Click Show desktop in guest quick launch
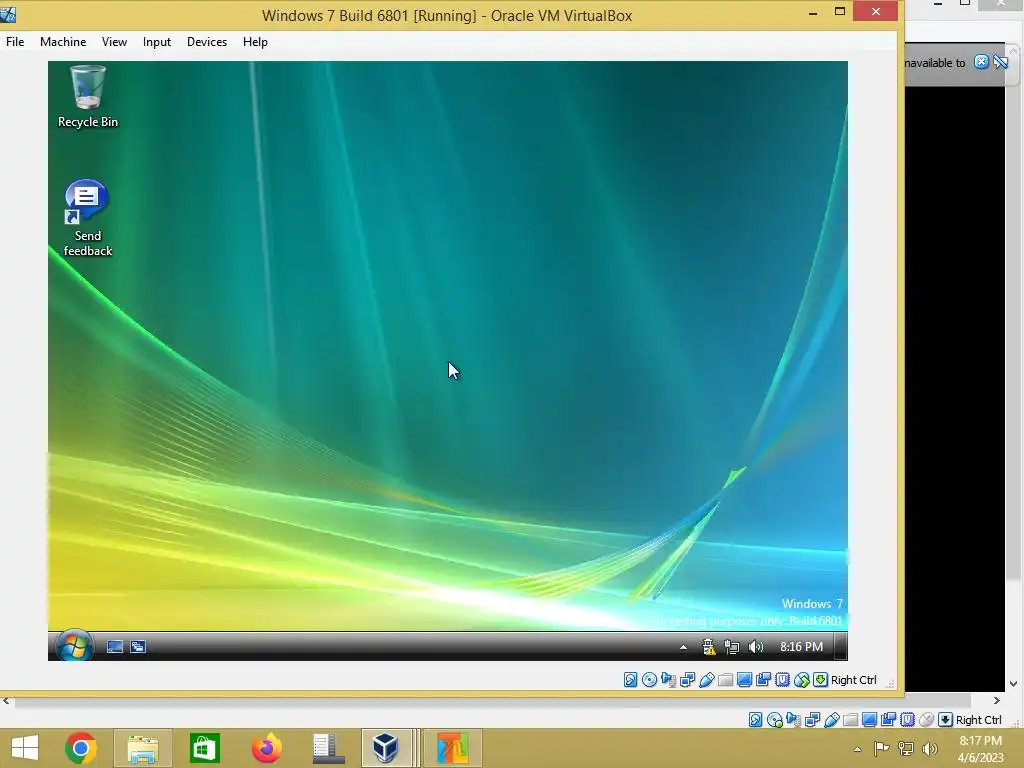The image size is (1024, 768). click(x=115, y=647)
